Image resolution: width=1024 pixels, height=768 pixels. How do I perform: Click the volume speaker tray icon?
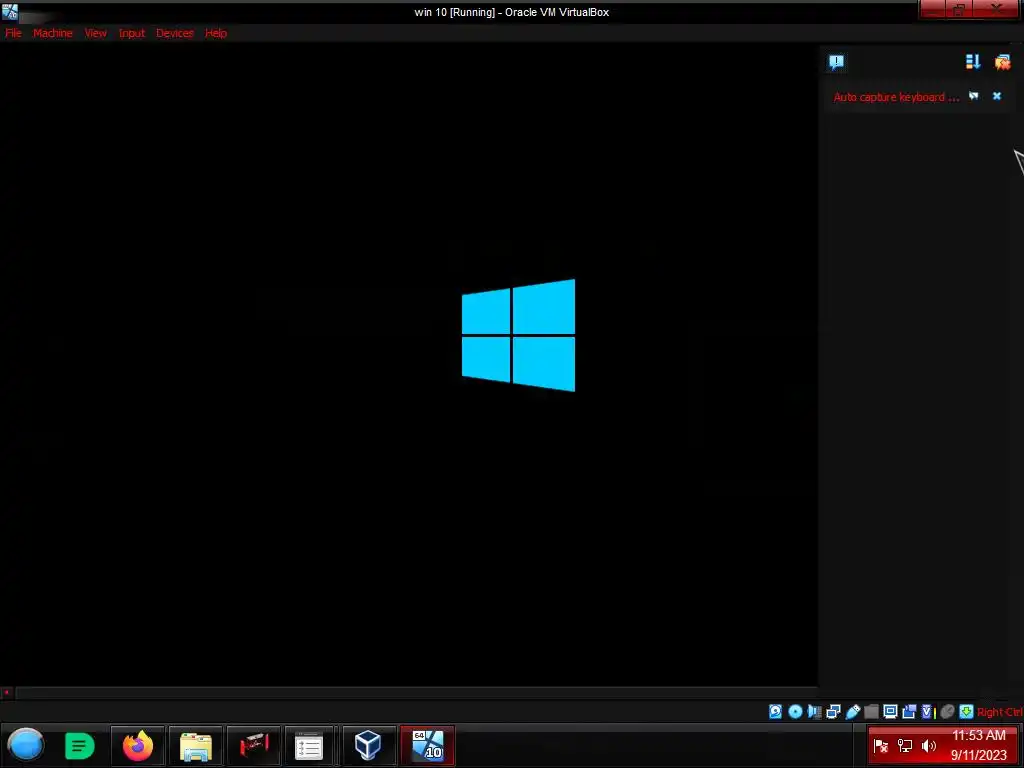click(929, 745)
